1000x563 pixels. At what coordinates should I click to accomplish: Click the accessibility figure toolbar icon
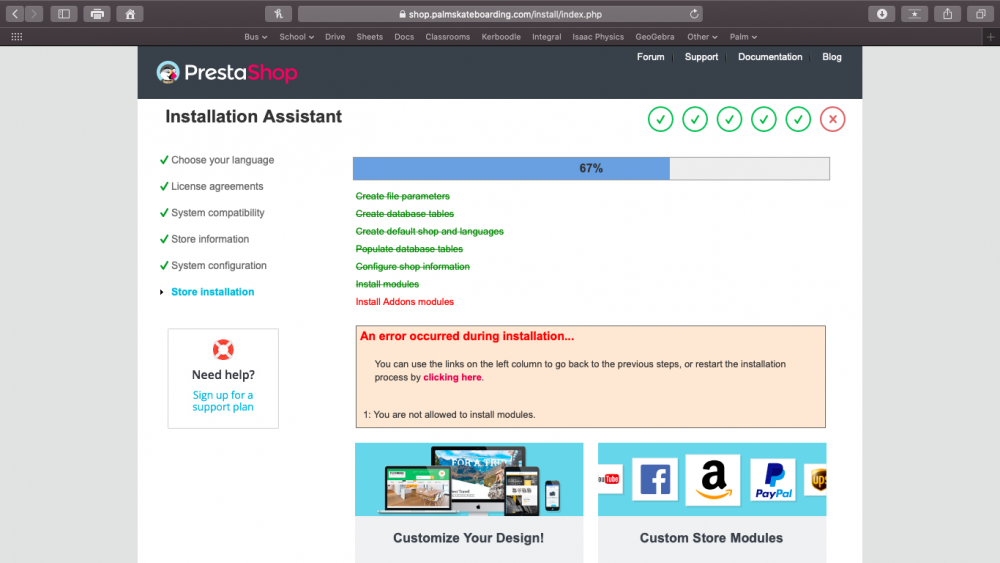point(279,13)
